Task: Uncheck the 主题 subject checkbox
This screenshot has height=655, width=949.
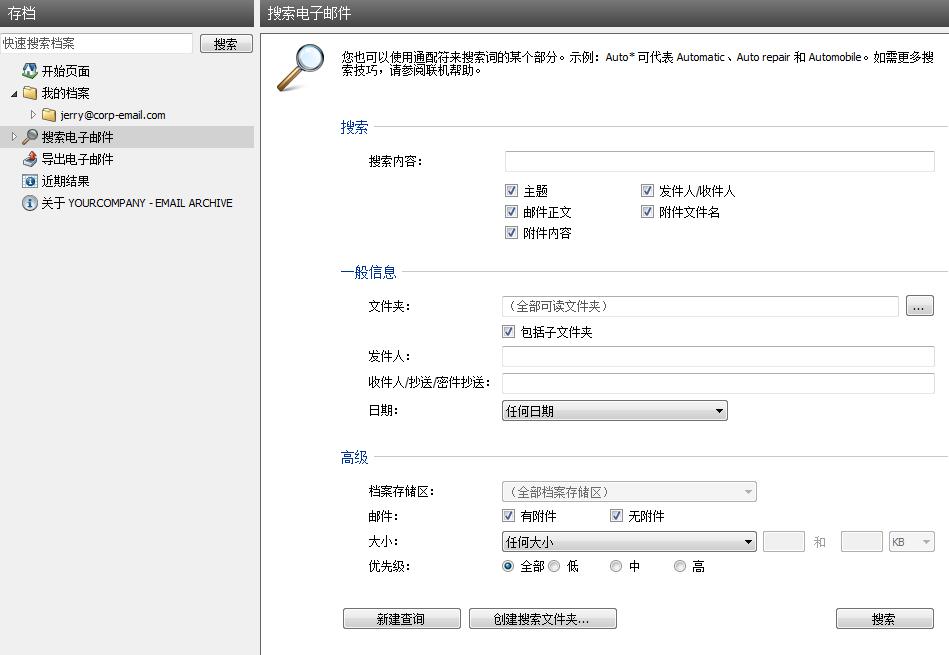Action: 512,191
